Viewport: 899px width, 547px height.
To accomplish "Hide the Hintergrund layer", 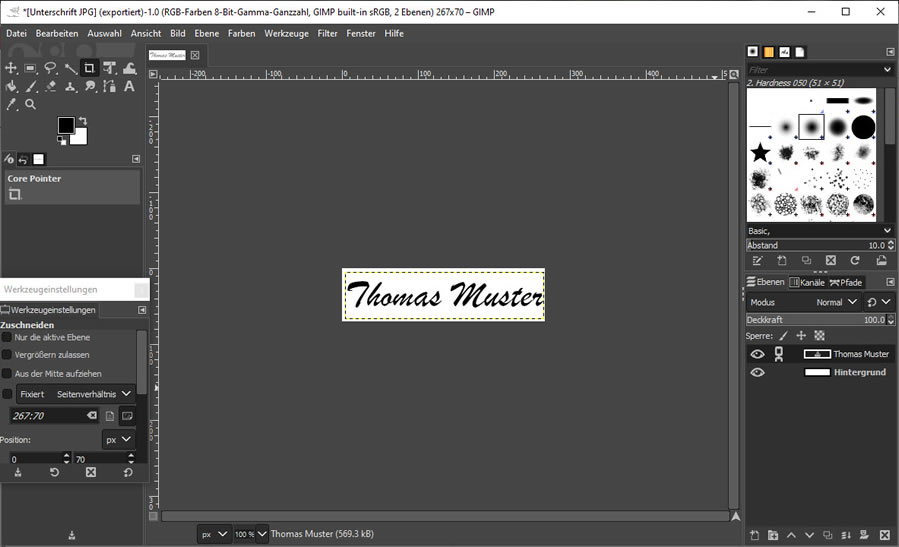I will [x=757, y=372].
